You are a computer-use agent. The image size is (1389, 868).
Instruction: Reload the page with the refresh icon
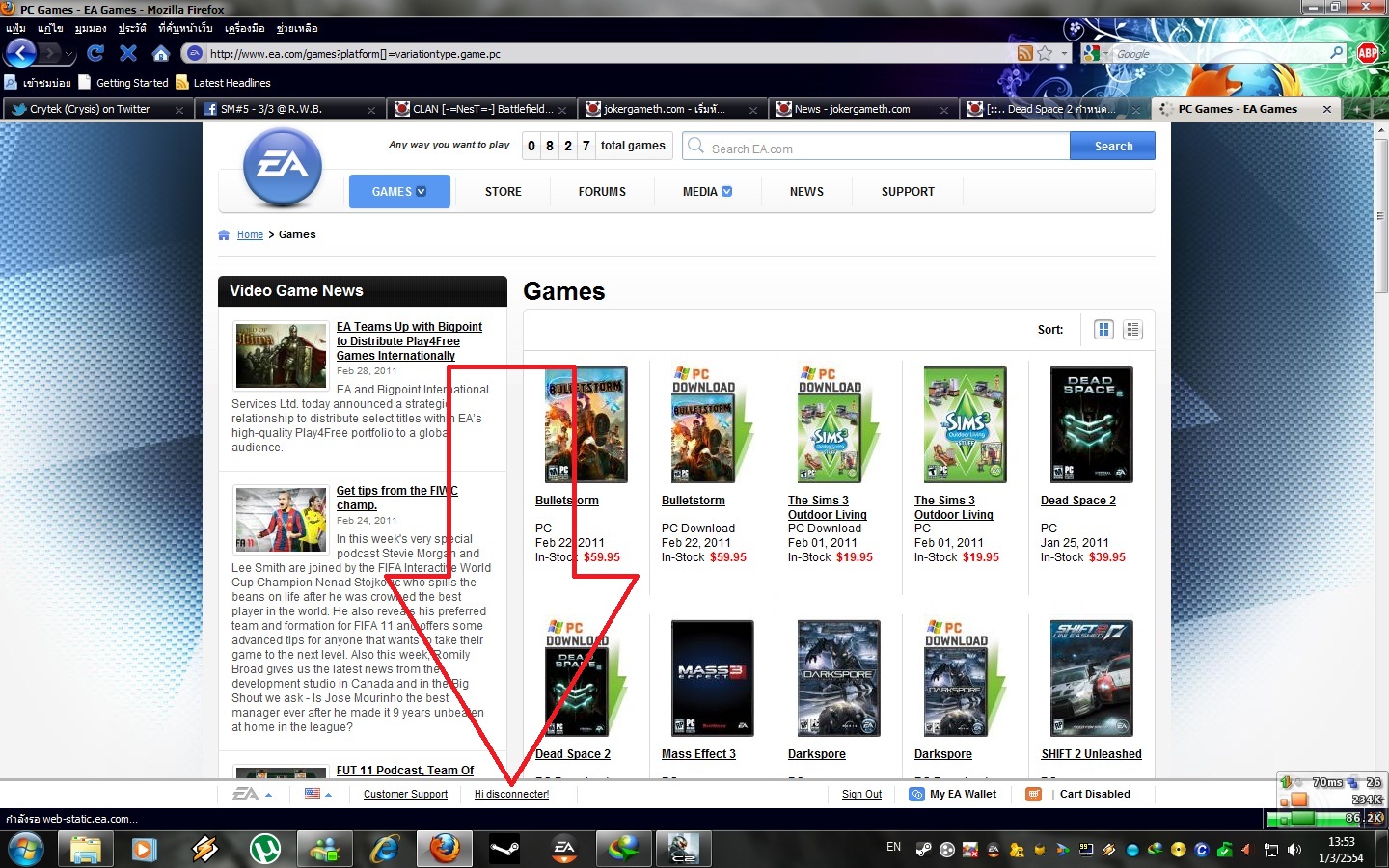tap(95, 53)
